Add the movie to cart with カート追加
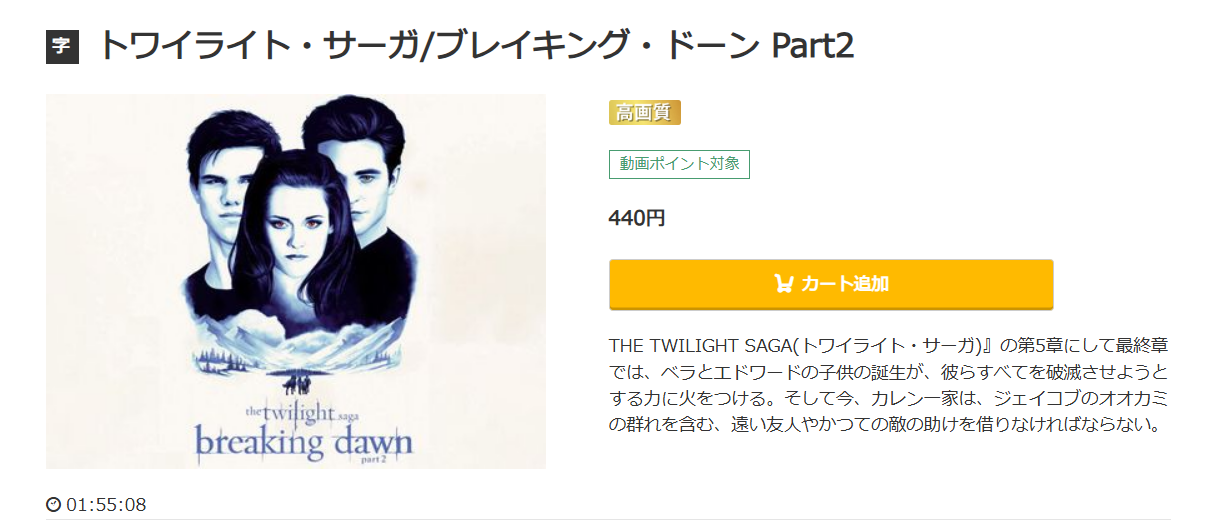 pos(831,284)
